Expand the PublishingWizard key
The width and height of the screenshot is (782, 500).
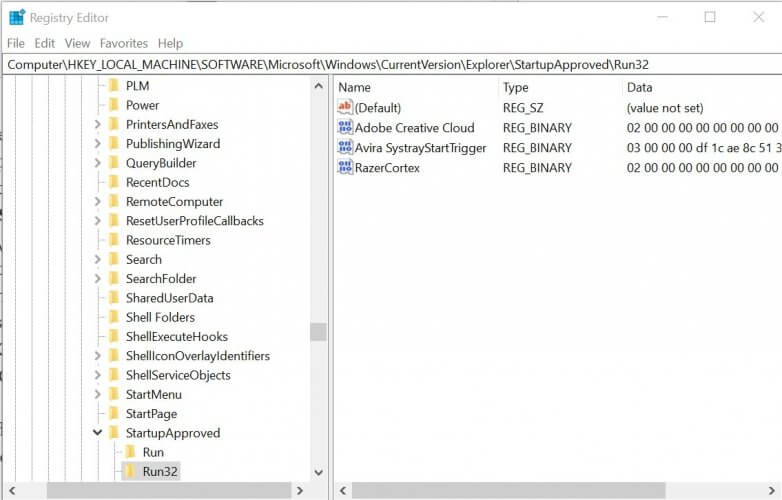coord(98,144)
